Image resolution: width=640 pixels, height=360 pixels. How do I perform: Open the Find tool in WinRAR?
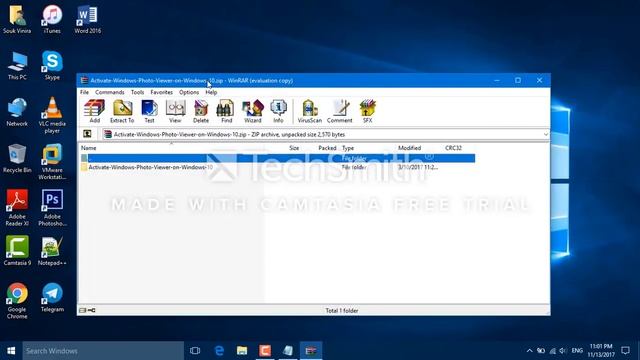pyautogui.click(x=226, y=111)
